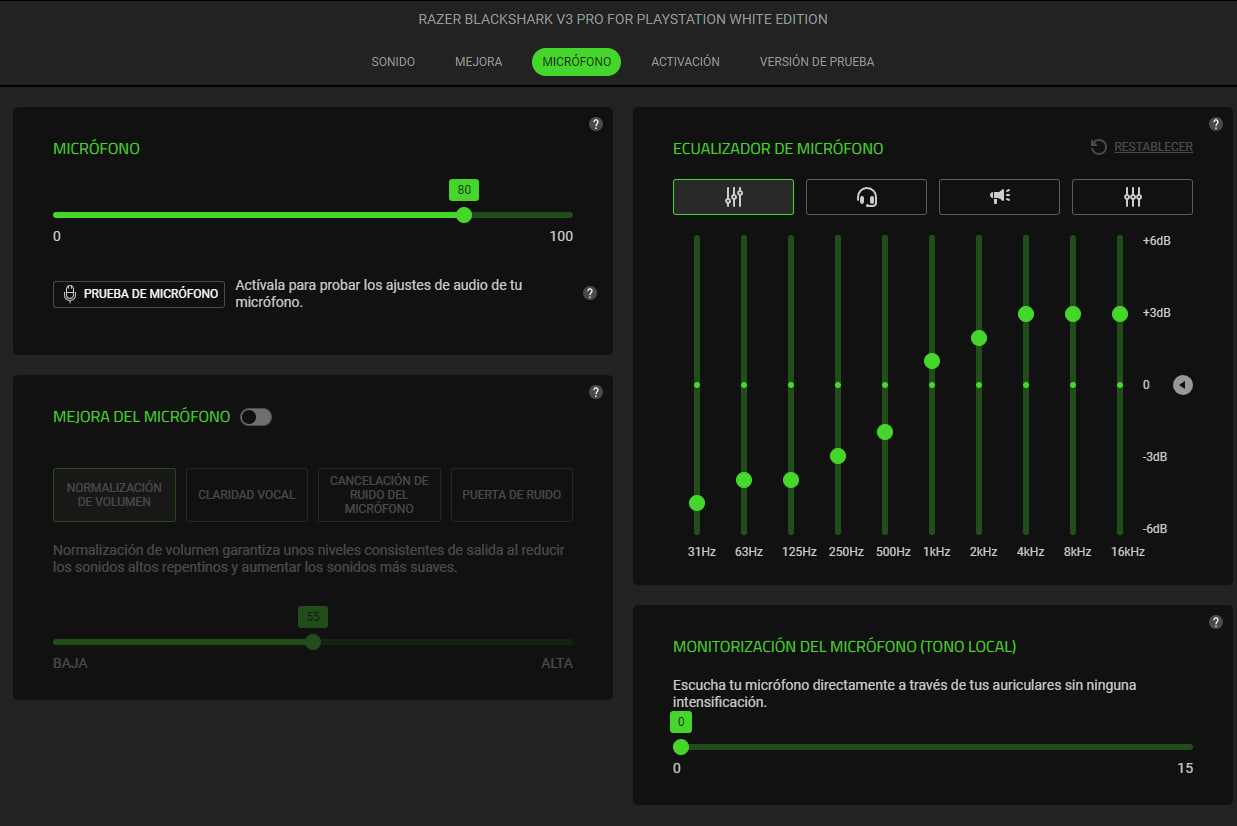This screenshot has width=1237, height=826.
Task: Switch to the Mejora tab
Action: [x=479, y=62]
